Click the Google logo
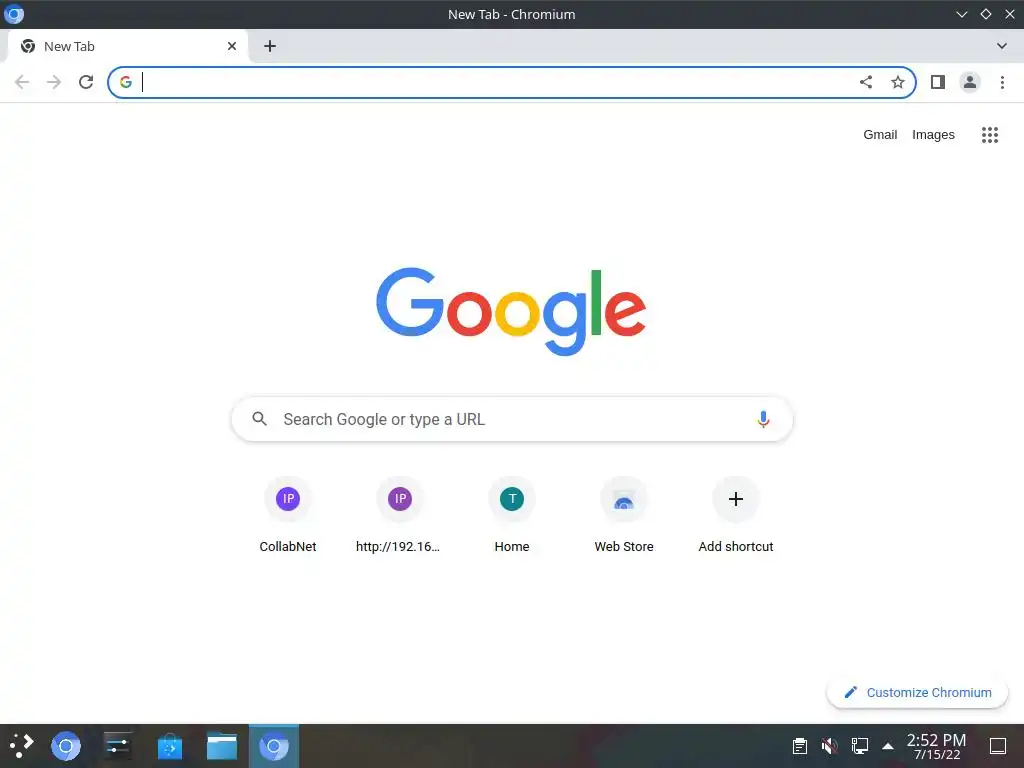The height and width of the screenshot is (768, 1024). [x=511, y=312]
